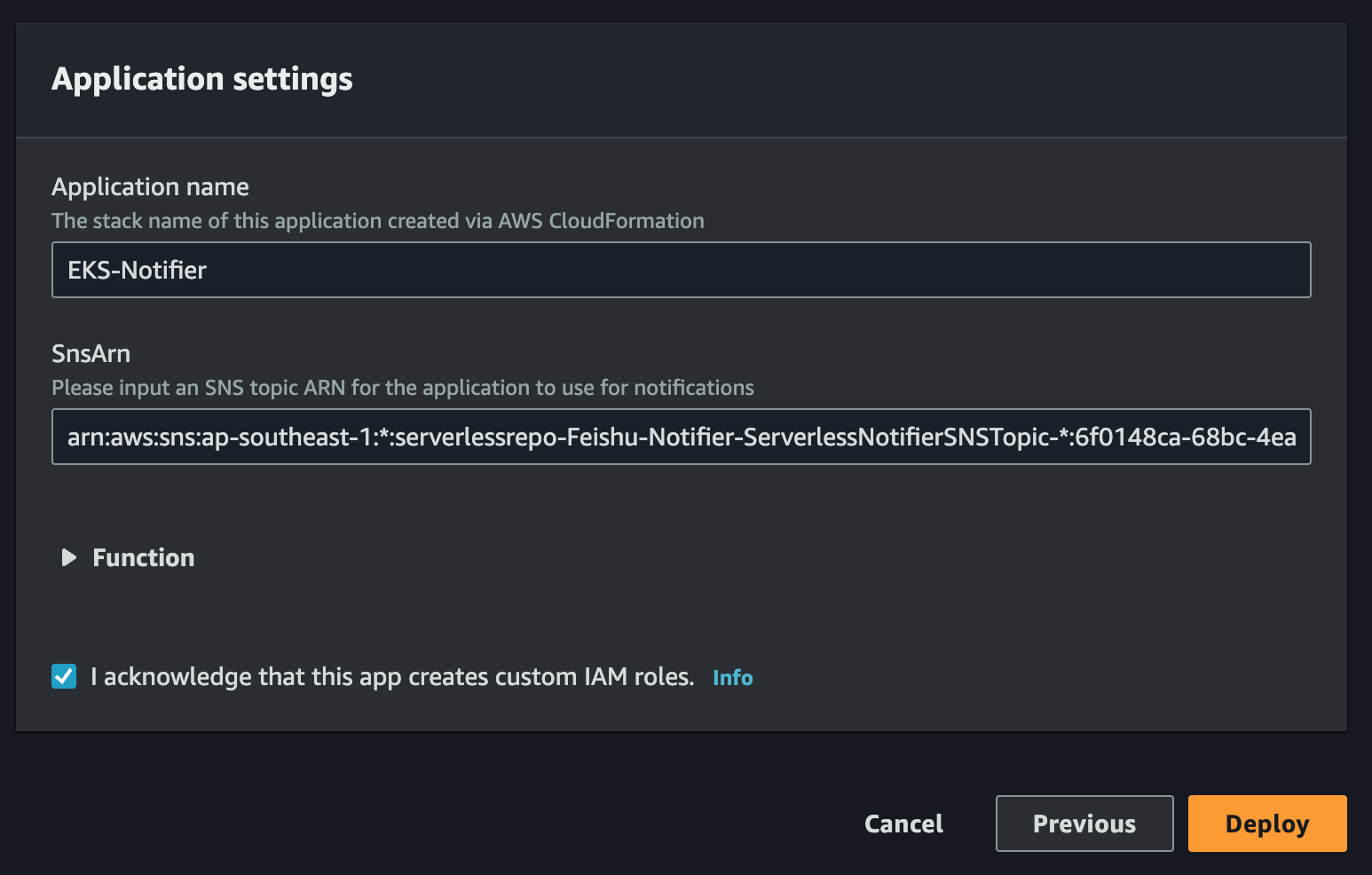Click the Application name field label
Viewport: 1372px width, 875px height.
click(150, 187)
